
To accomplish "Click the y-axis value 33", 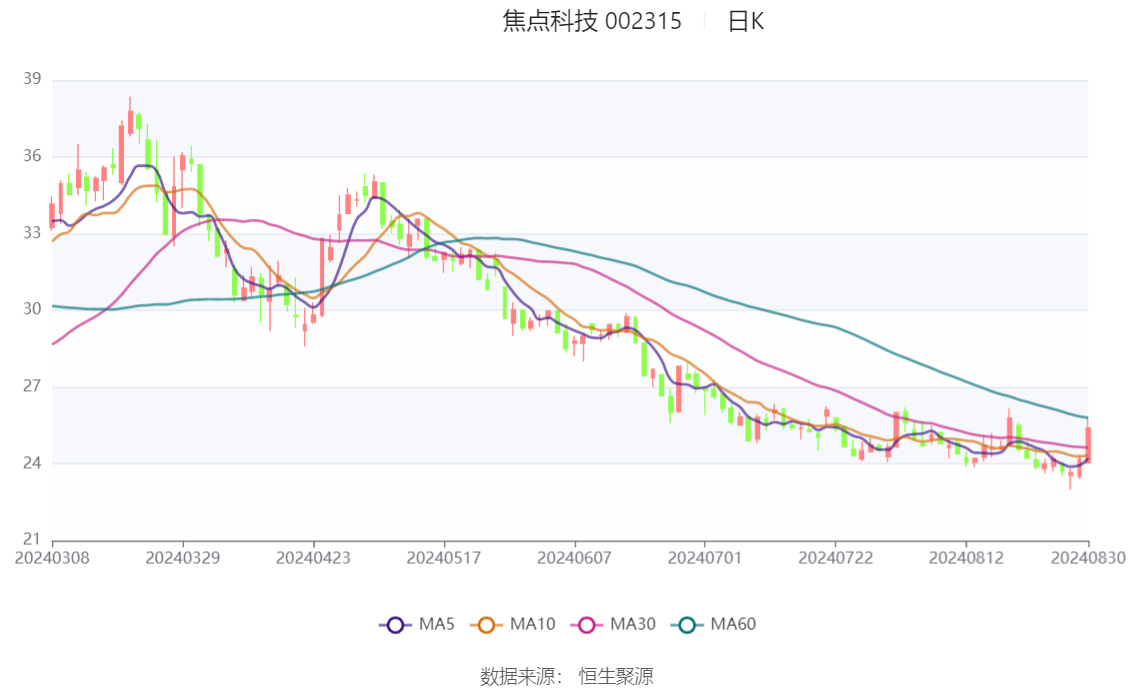I will coord(32,233).
